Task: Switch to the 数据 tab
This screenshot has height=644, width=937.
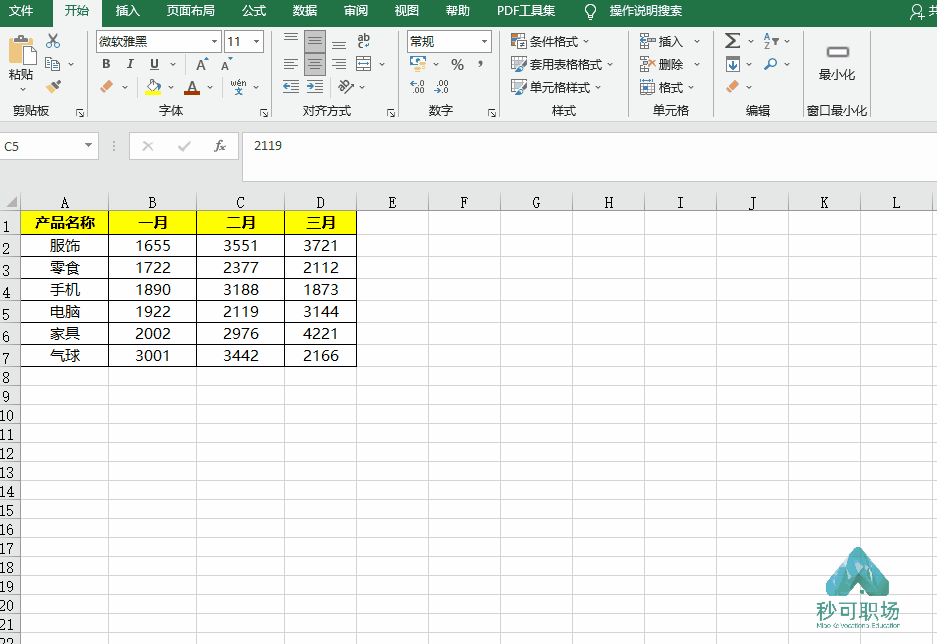Action: tap(305, 11)
